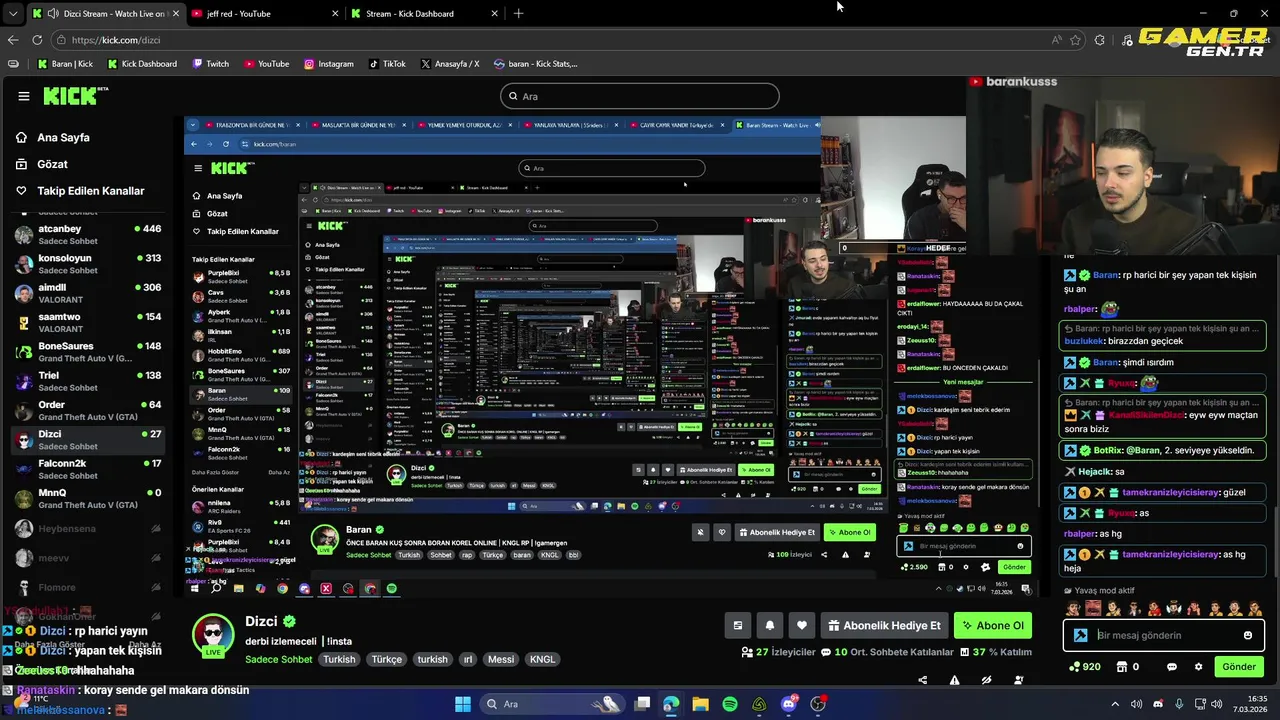
Task: Go back in browser
Action: tap(13, 40)
